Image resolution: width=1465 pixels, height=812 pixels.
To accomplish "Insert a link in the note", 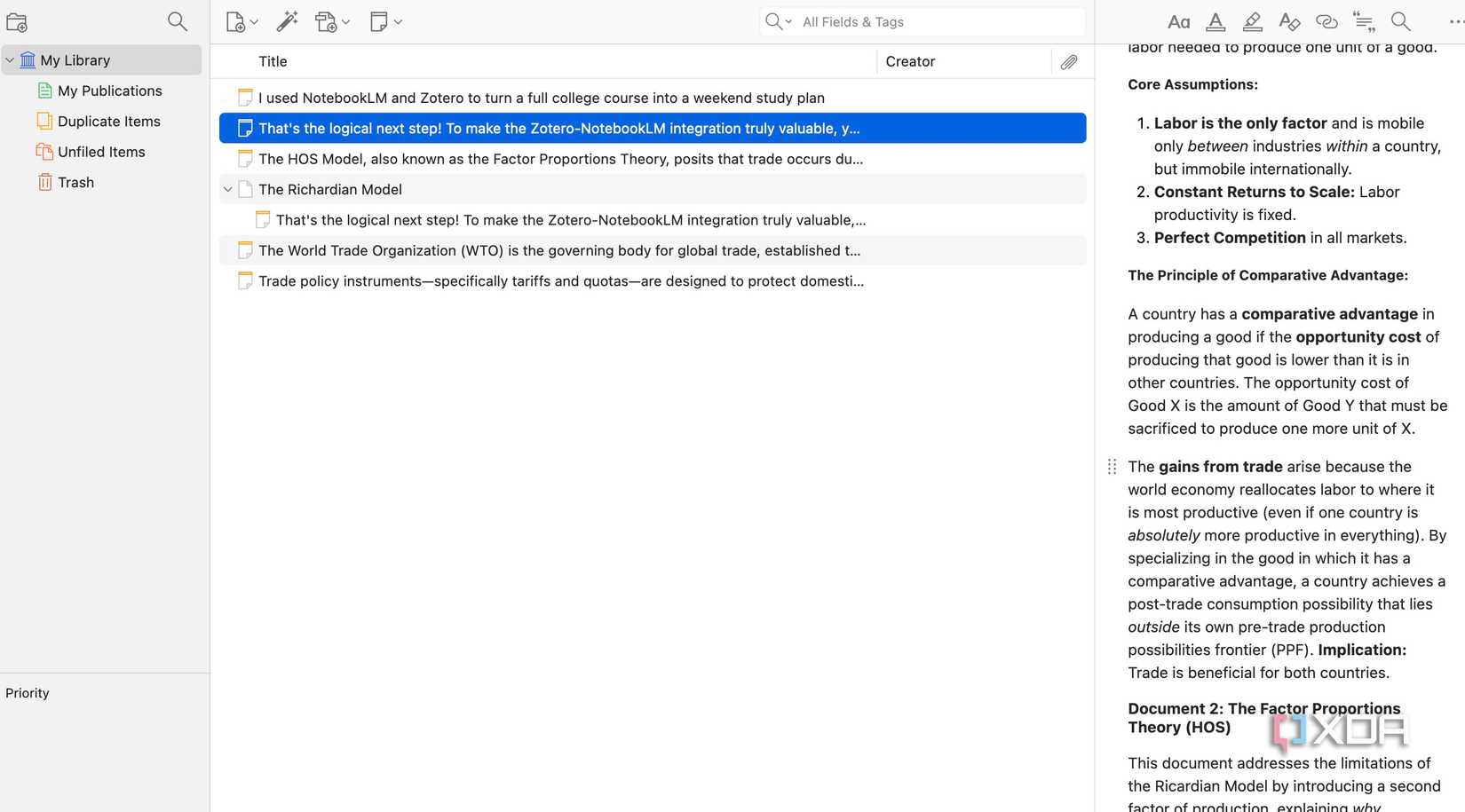I will pyautogui.click(x=1326, y=22).
